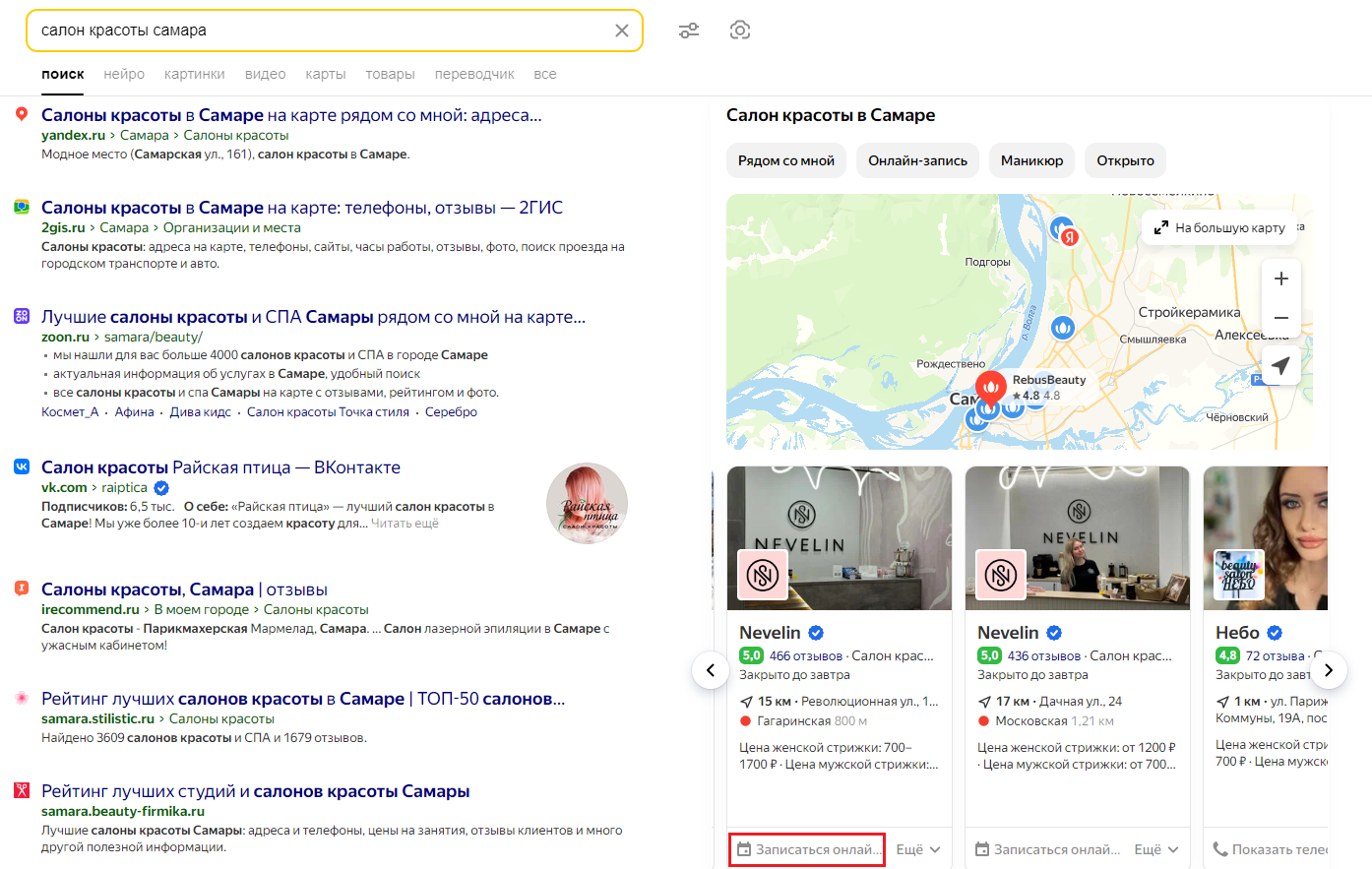Zoom out on the map

click(x=1280, y=318)
